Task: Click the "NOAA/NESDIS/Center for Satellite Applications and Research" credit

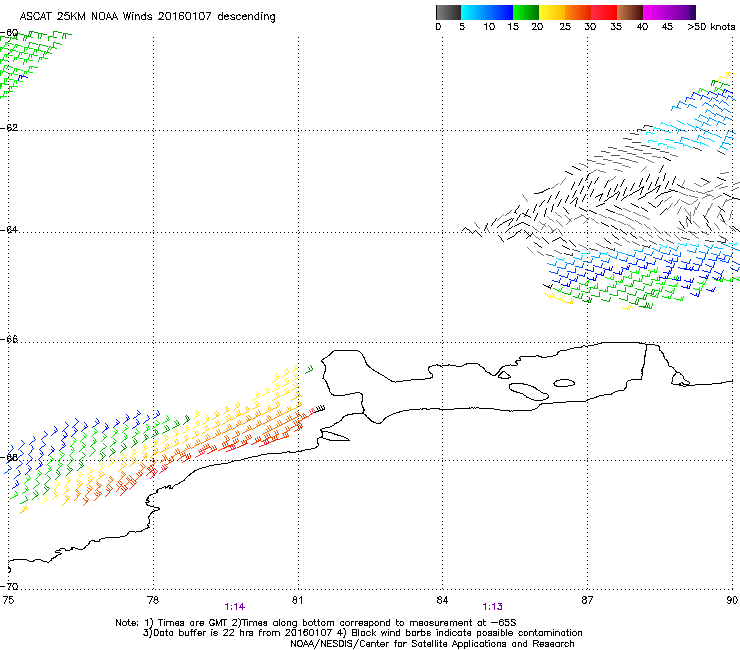Action: coord(432,644)
